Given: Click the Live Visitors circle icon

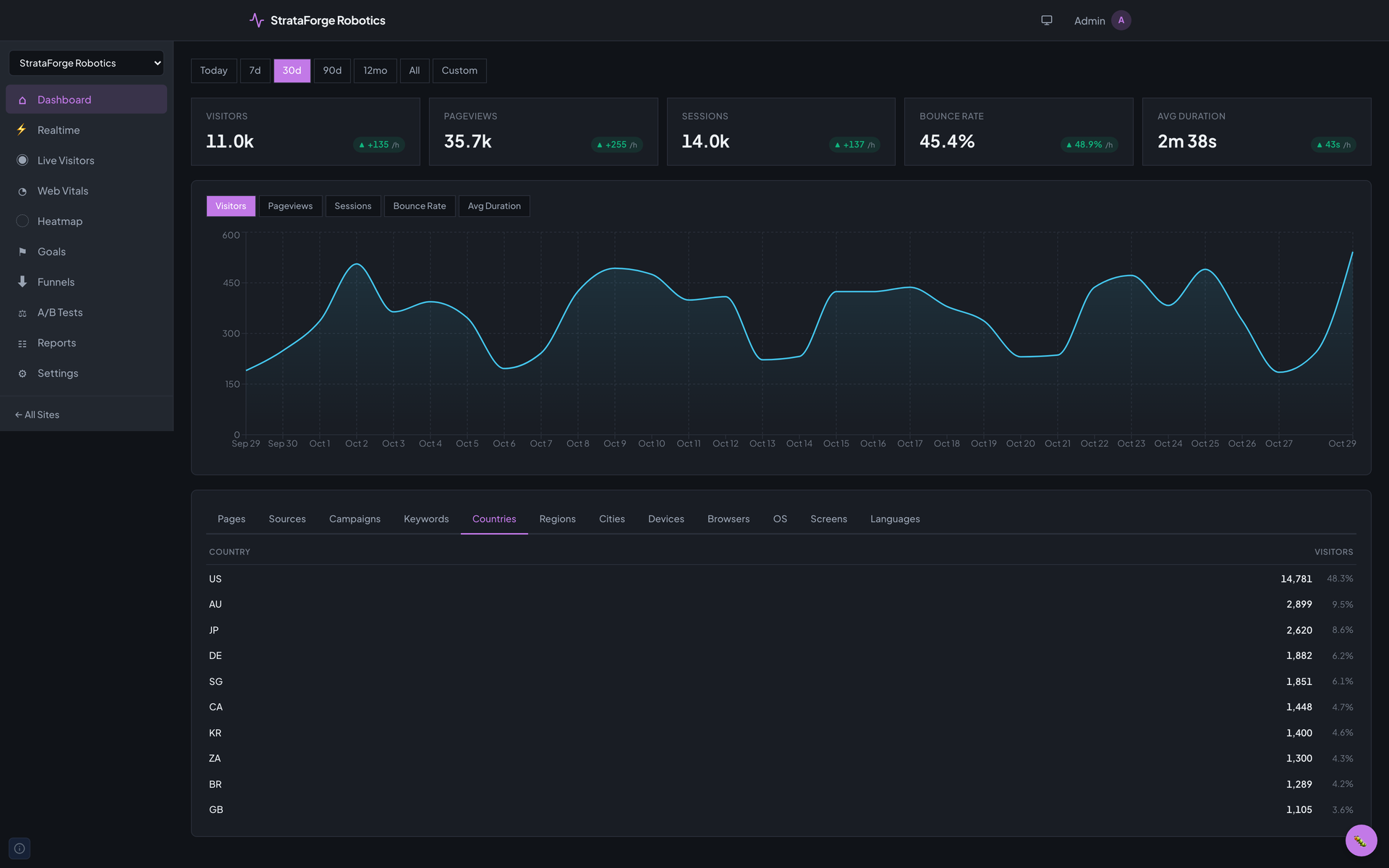Looking at the screenshot, I should coord(22,161).
